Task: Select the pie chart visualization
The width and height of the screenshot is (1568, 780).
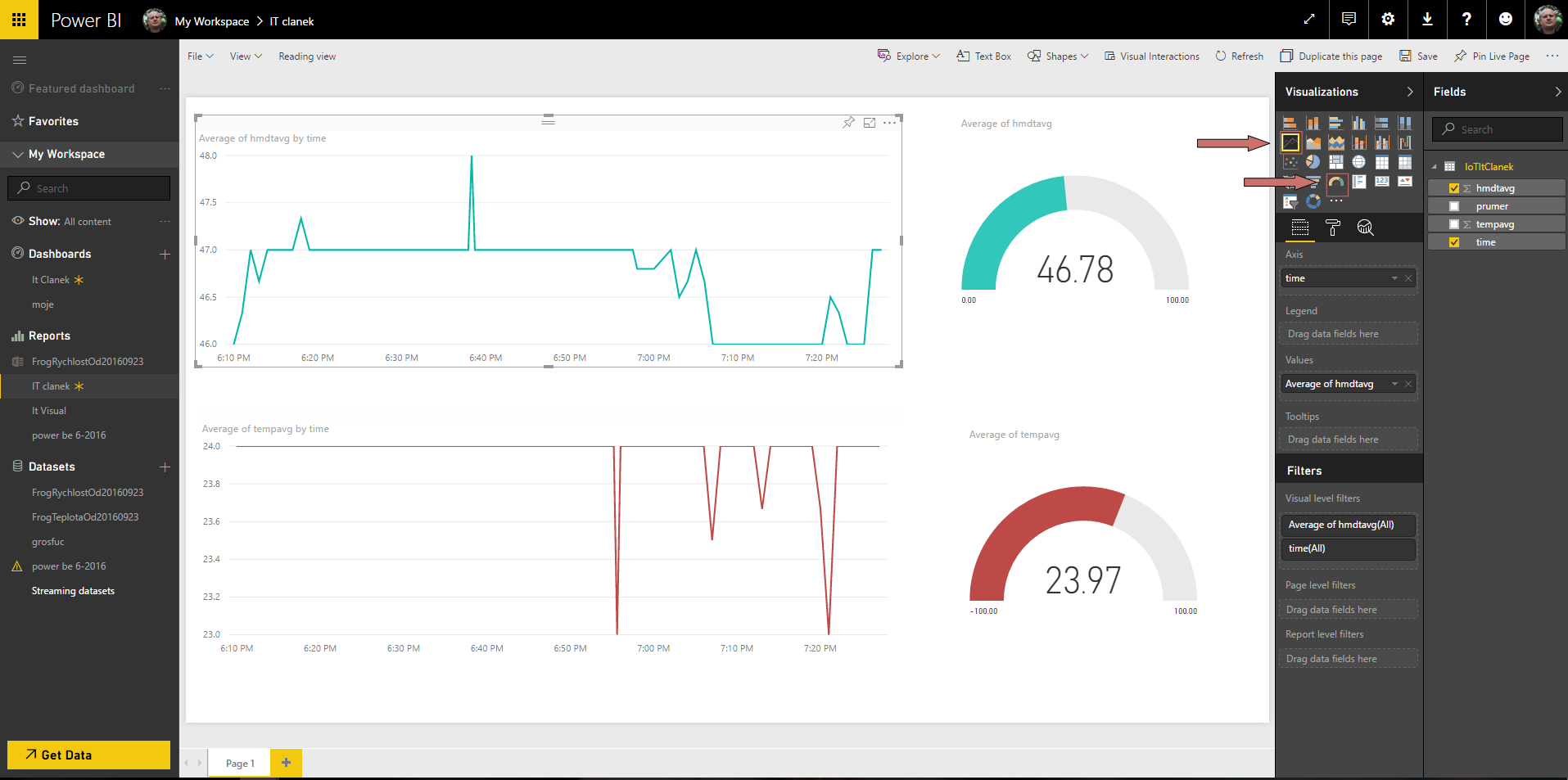Action: (x=1313, y=162)
